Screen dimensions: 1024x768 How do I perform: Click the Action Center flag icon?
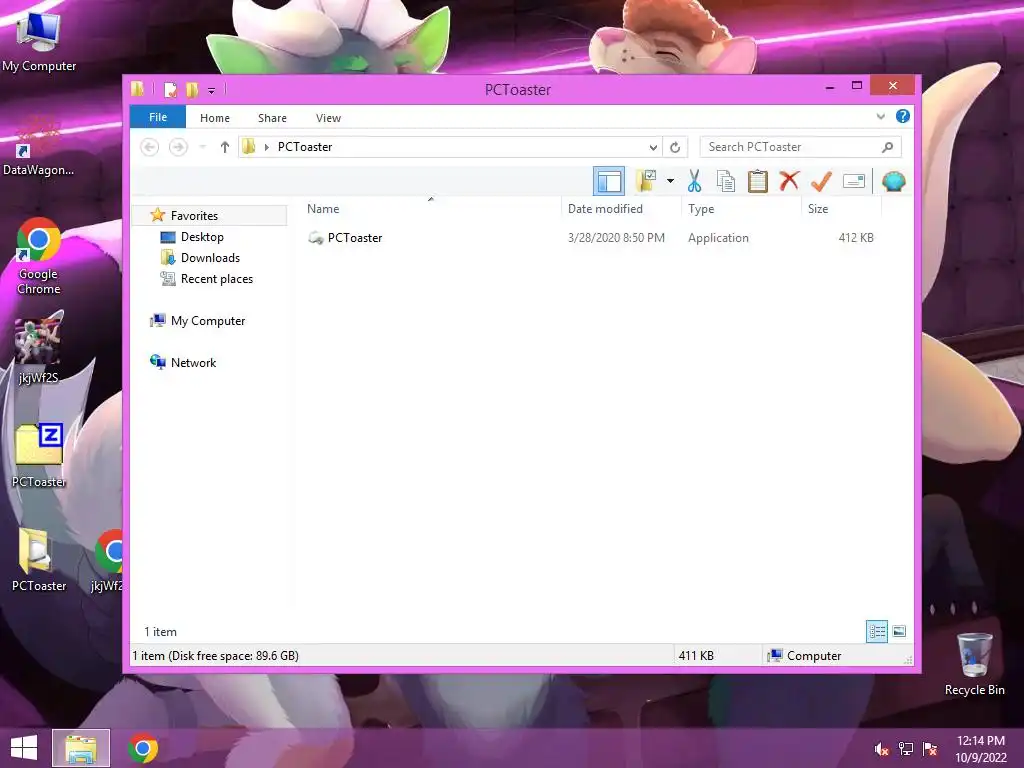[930, 749]
